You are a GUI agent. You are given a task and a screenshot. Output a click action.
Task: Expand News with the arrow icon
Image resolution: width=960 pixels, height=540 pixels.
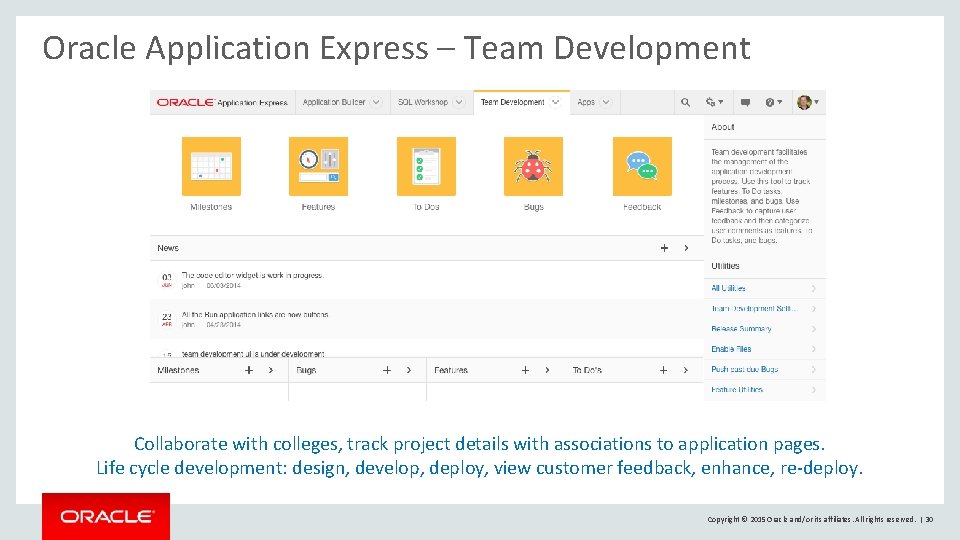pos(686,248)
